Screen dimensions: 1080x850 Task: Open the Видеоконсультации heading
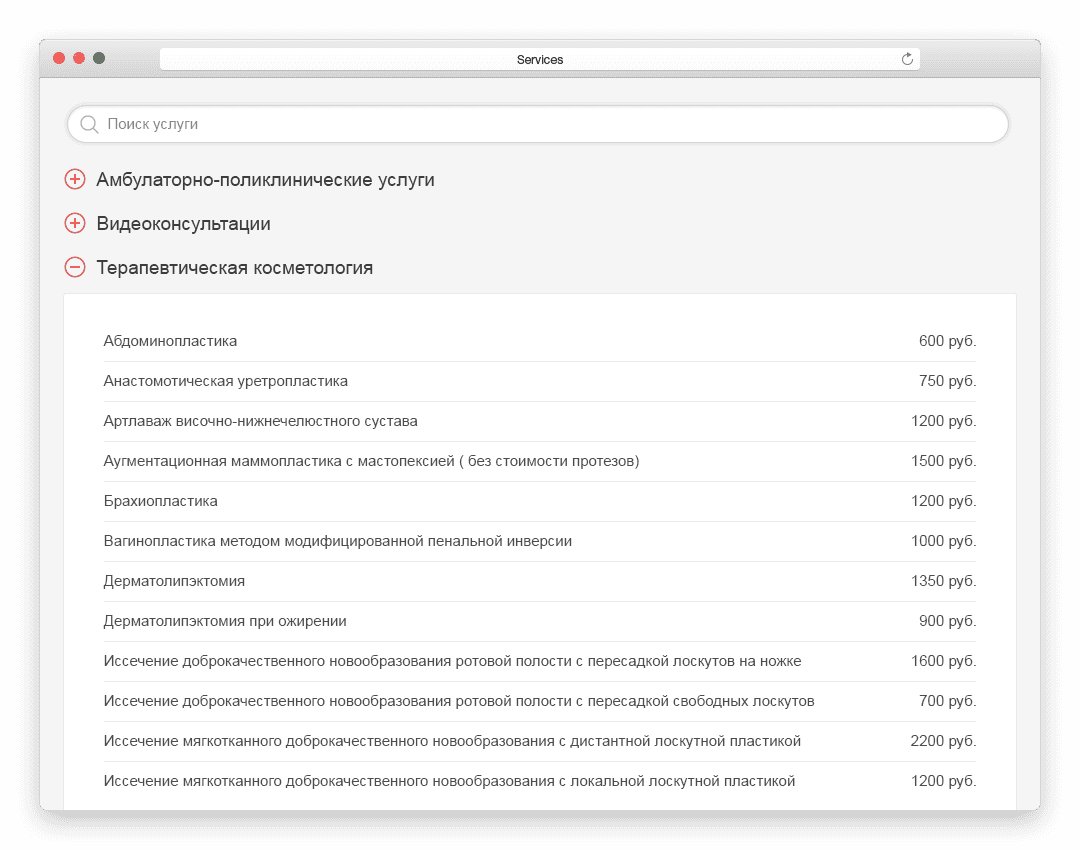click(183, 224)
